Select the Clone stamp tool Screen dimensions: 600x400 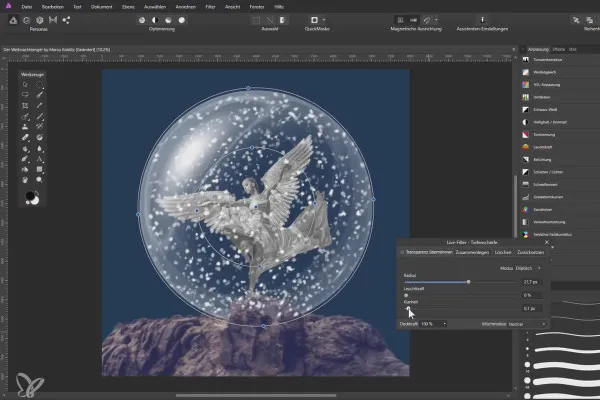coord(25,127)
